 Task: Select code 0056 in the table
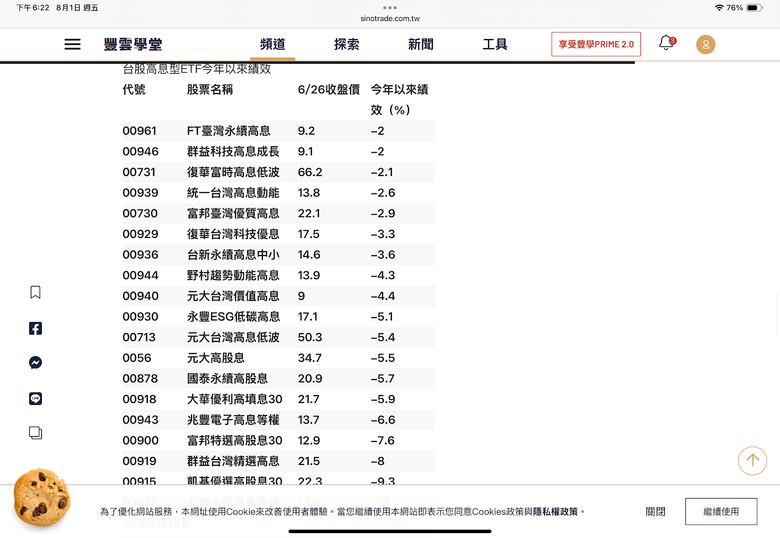coord(137,358)
